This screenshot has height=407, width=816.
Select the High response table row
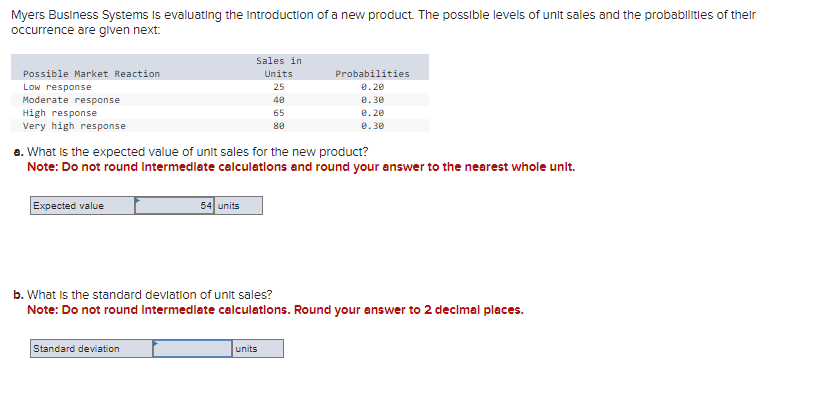(x=220, y=113)
